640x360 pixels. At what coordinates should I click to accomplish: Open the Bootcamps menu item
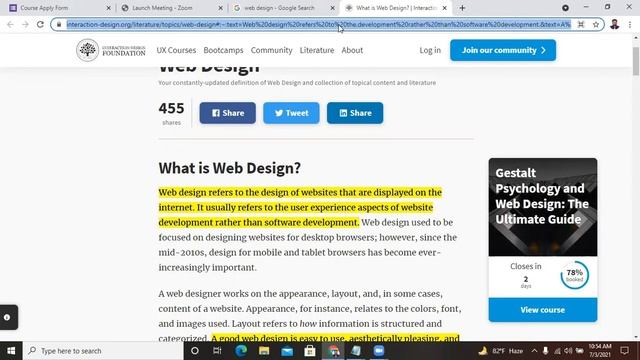click(223, 50)
